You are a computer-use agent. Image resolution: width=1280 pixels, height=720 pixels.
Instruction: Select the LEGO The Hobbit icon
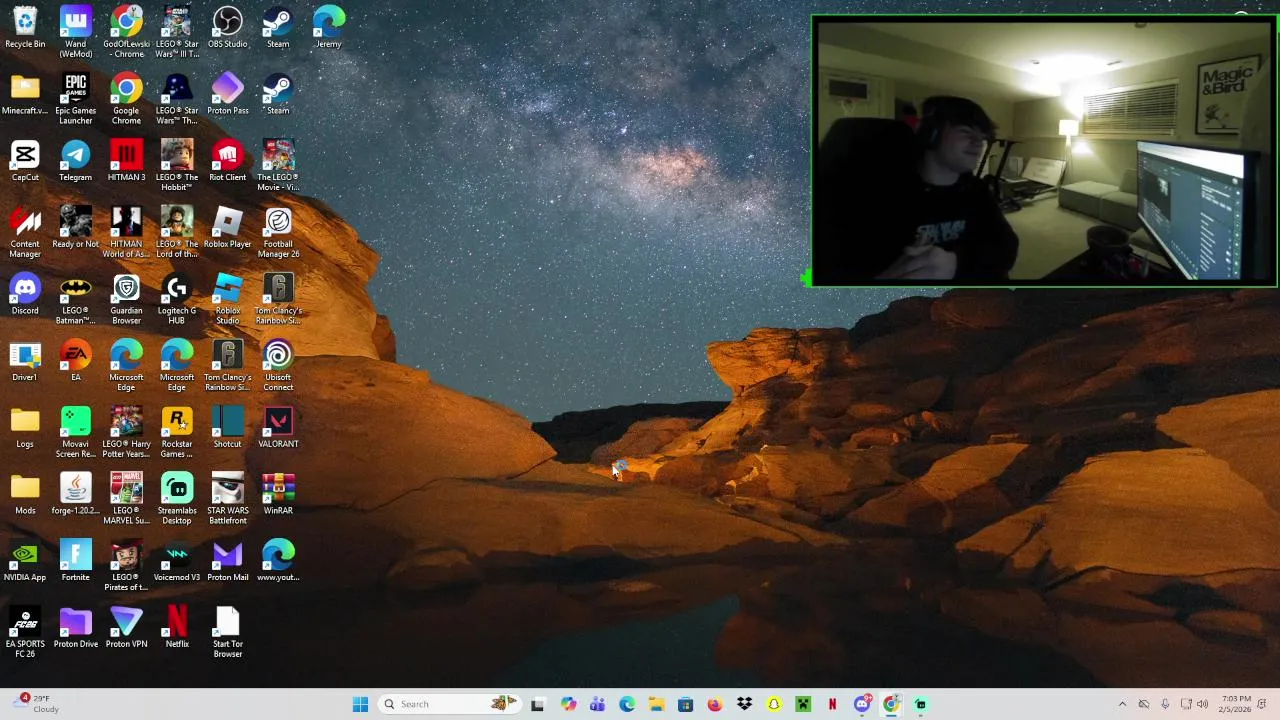[x=177, y=166]
